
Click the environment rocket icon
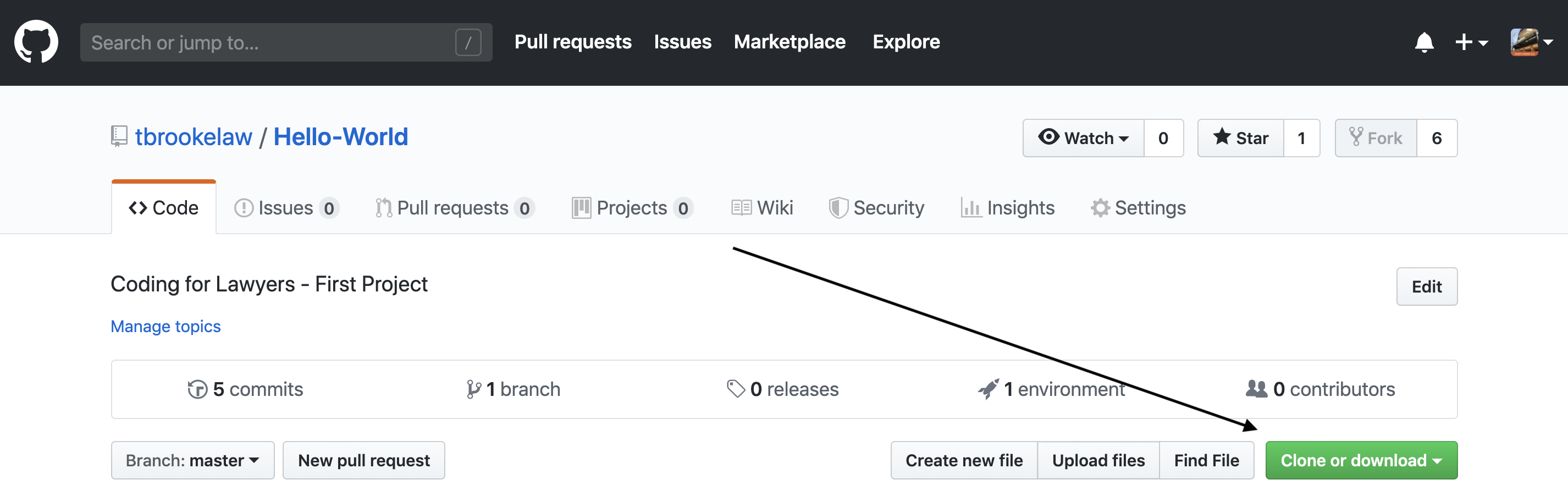[x=988, y=389]
